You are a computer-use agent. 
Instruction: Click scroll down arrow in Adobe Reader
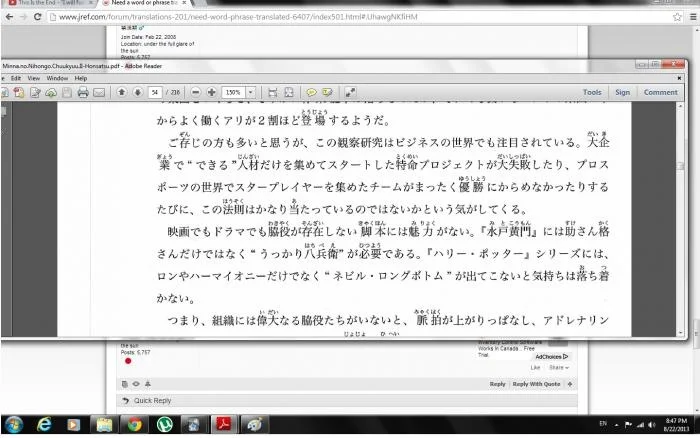680,333
